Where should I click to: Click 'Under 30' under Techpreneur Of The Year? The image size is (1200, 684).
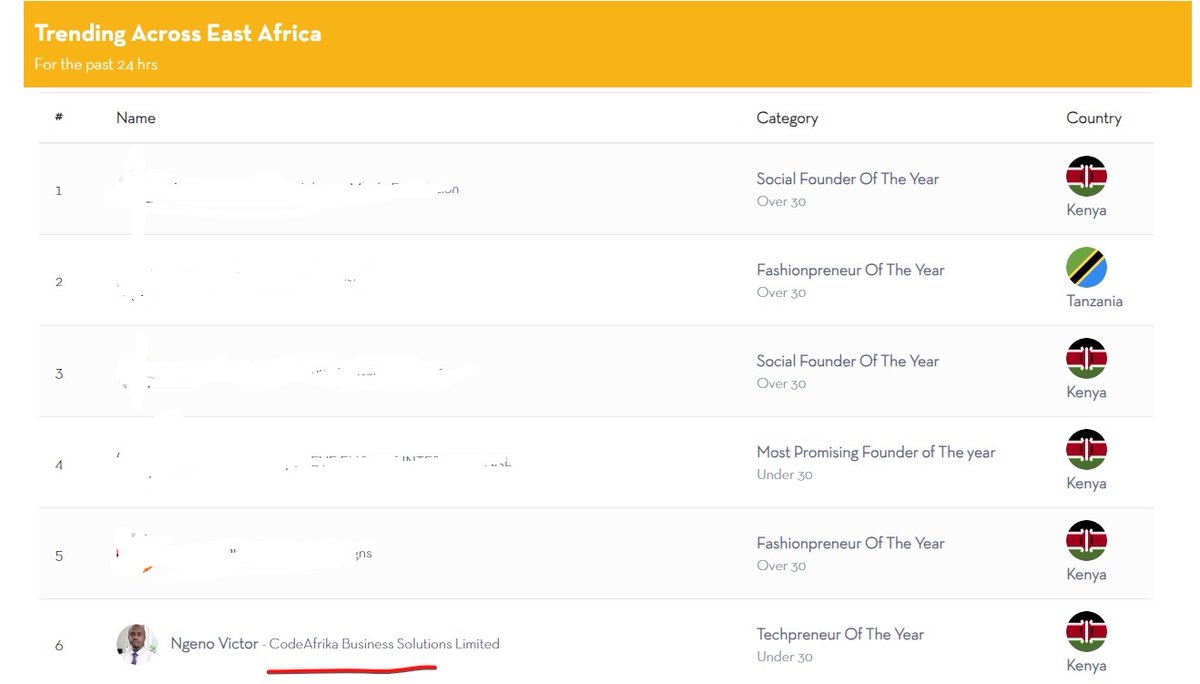(784, 657)
